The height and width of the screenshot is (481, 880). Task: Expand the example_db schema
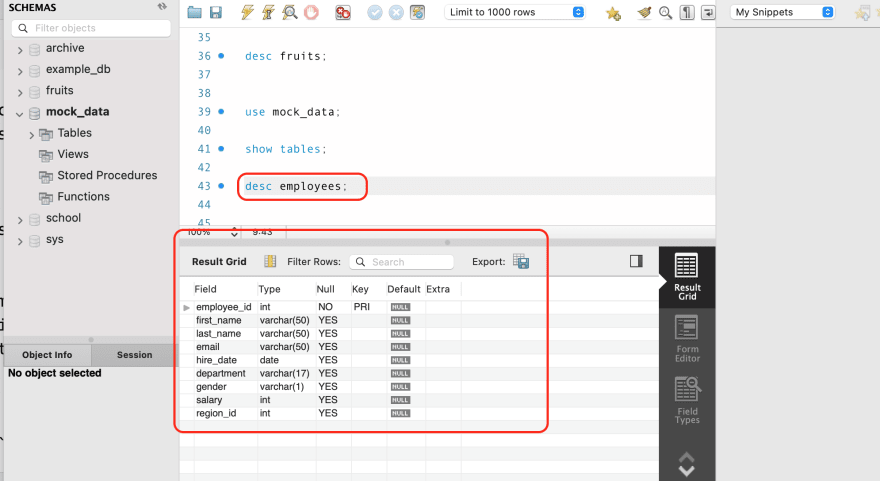pos(20,71)
